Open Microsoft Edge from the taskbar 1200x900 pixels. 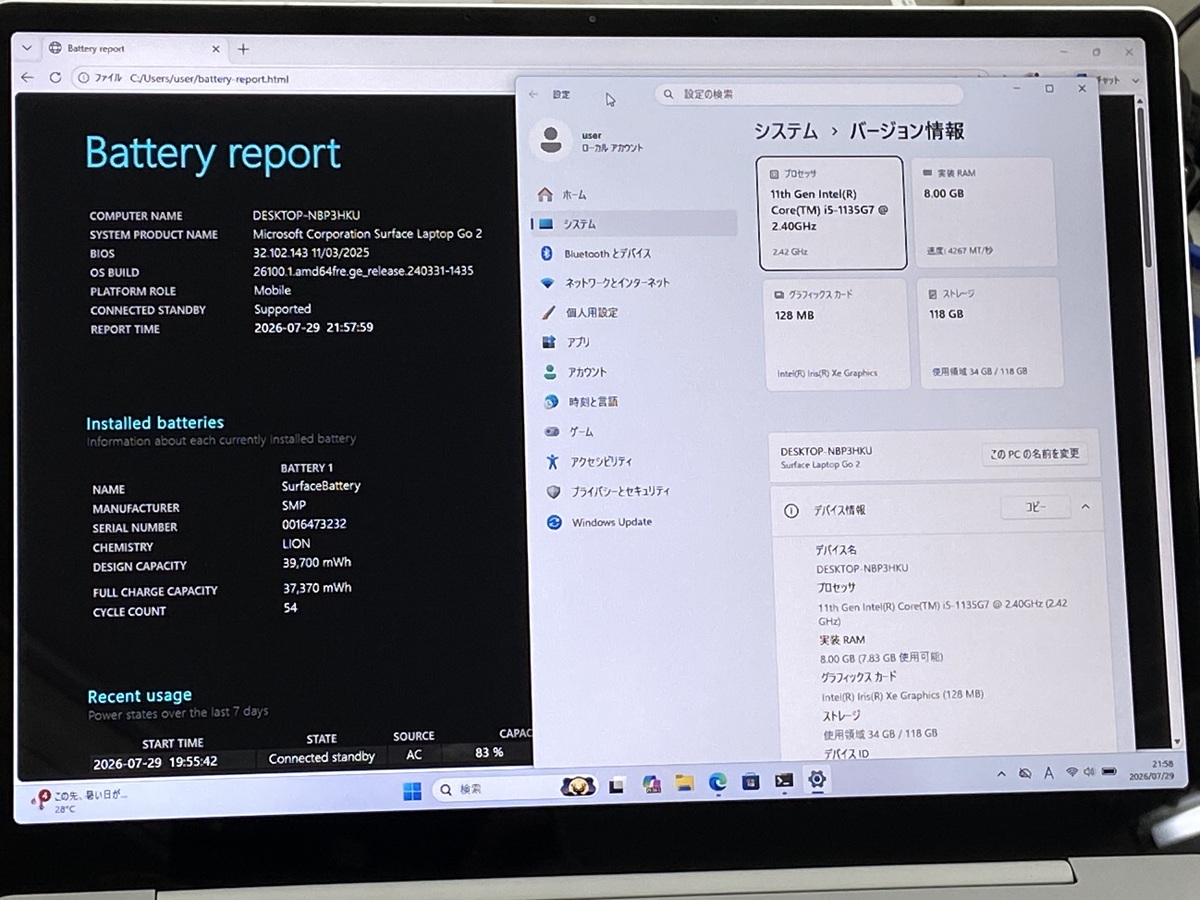click(x=717, y=782)
